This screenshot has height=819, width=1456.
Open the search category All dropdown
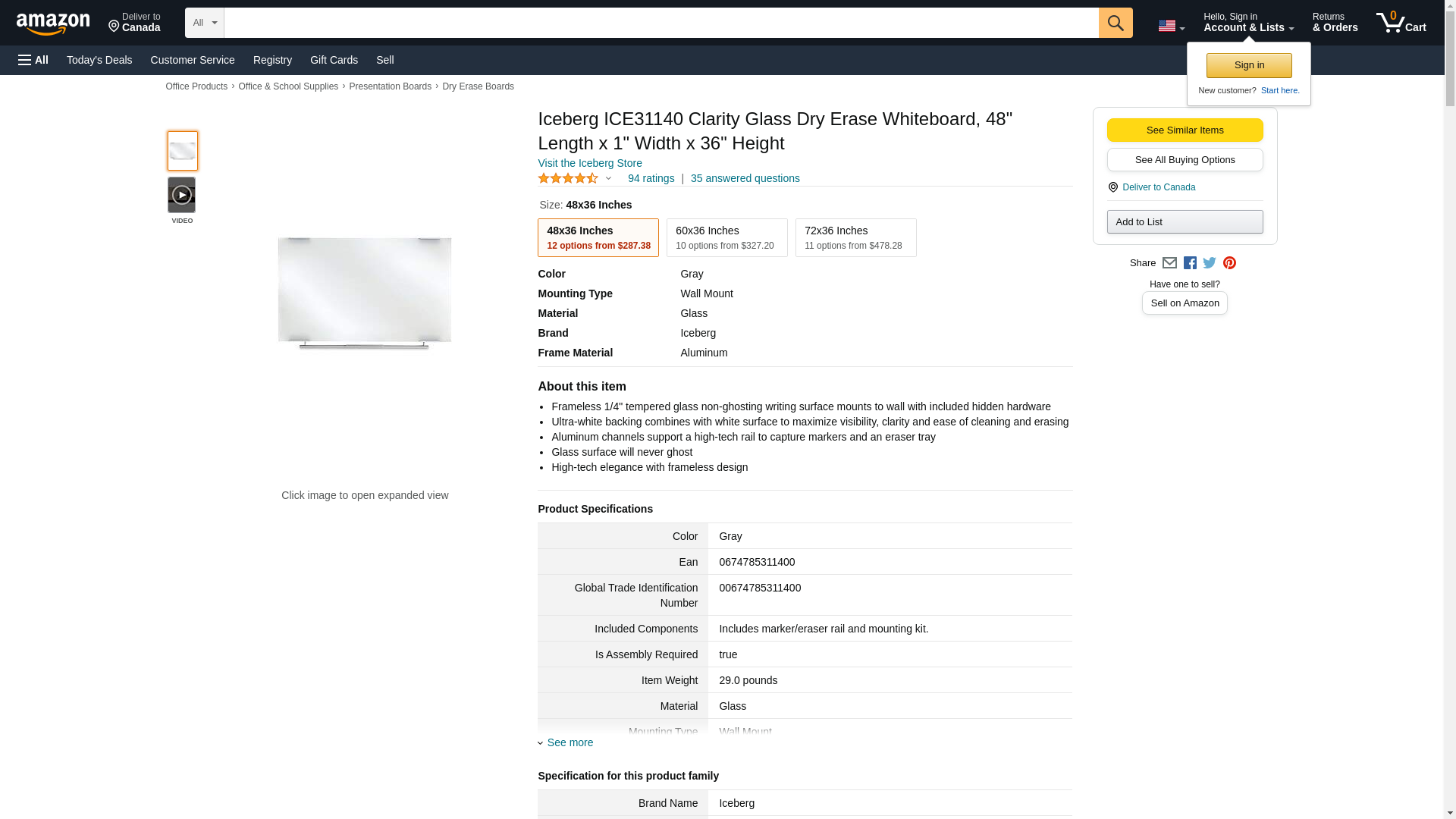click(205, 23)
